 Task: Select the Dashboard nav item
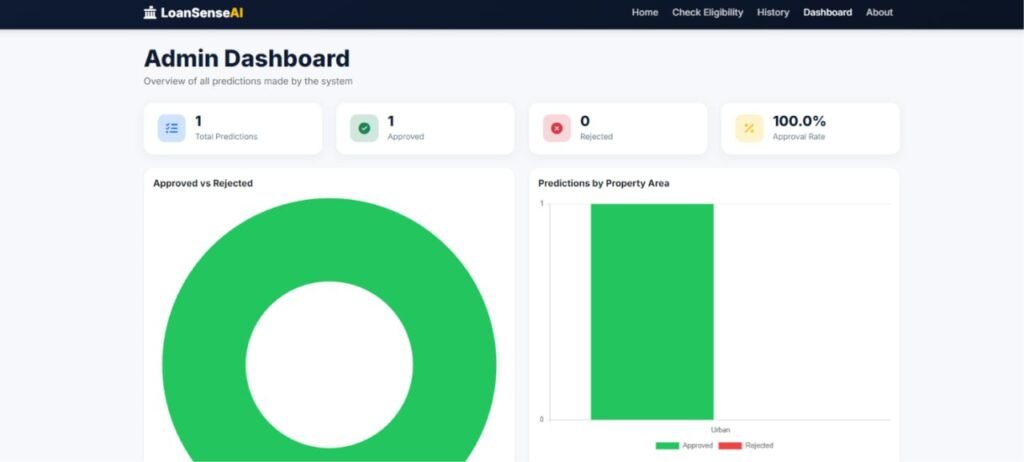pyautogui.click(x=827, y=12)
